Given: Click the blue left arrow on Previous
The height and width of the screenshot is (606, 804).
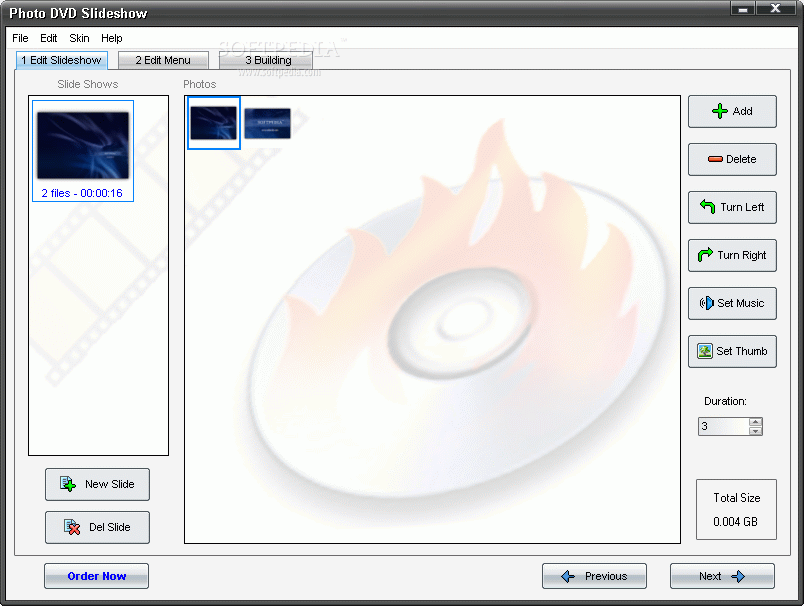Looking at the screenshot, I should 568,576.
